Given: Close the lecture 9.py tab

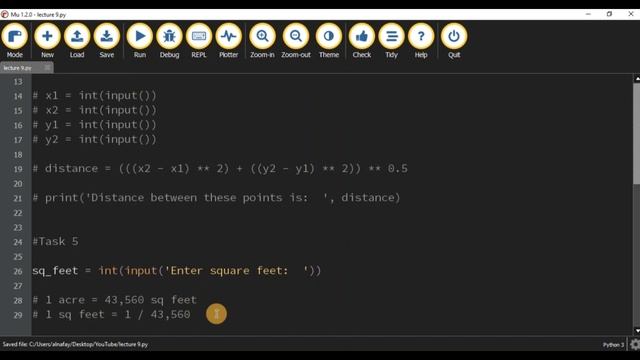Looking at the screenshot, I should tap(48, 68).
